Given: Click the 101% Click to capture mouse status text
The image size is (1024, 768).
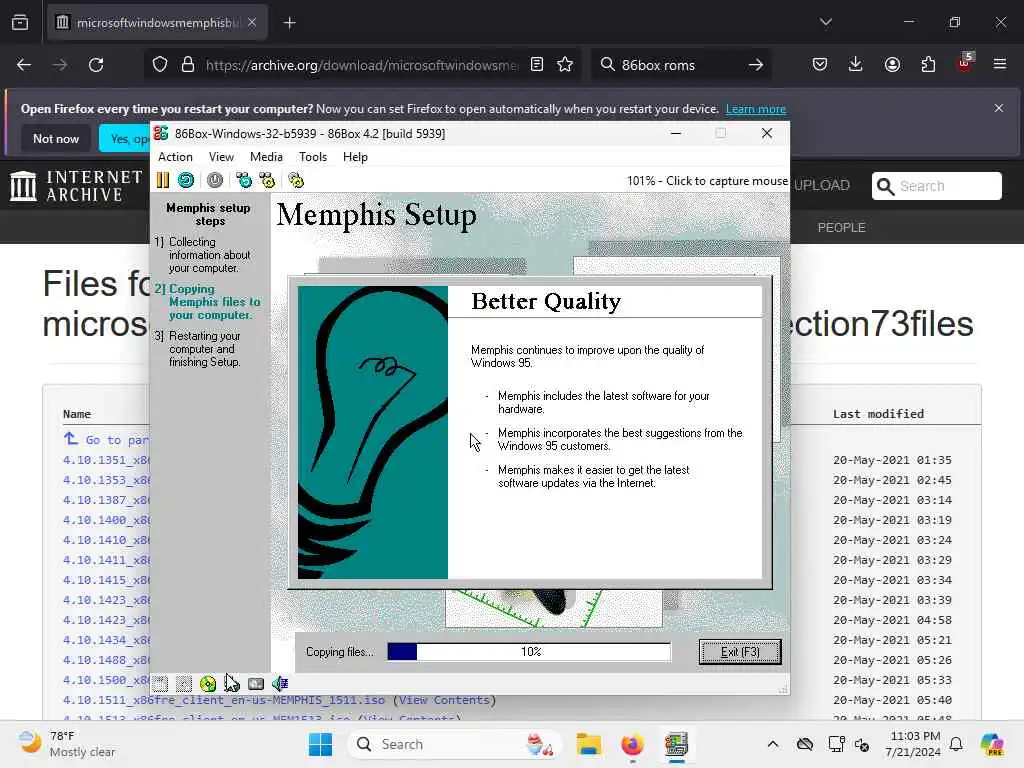Looking at the screenshot, I should (x=707, y=181).
